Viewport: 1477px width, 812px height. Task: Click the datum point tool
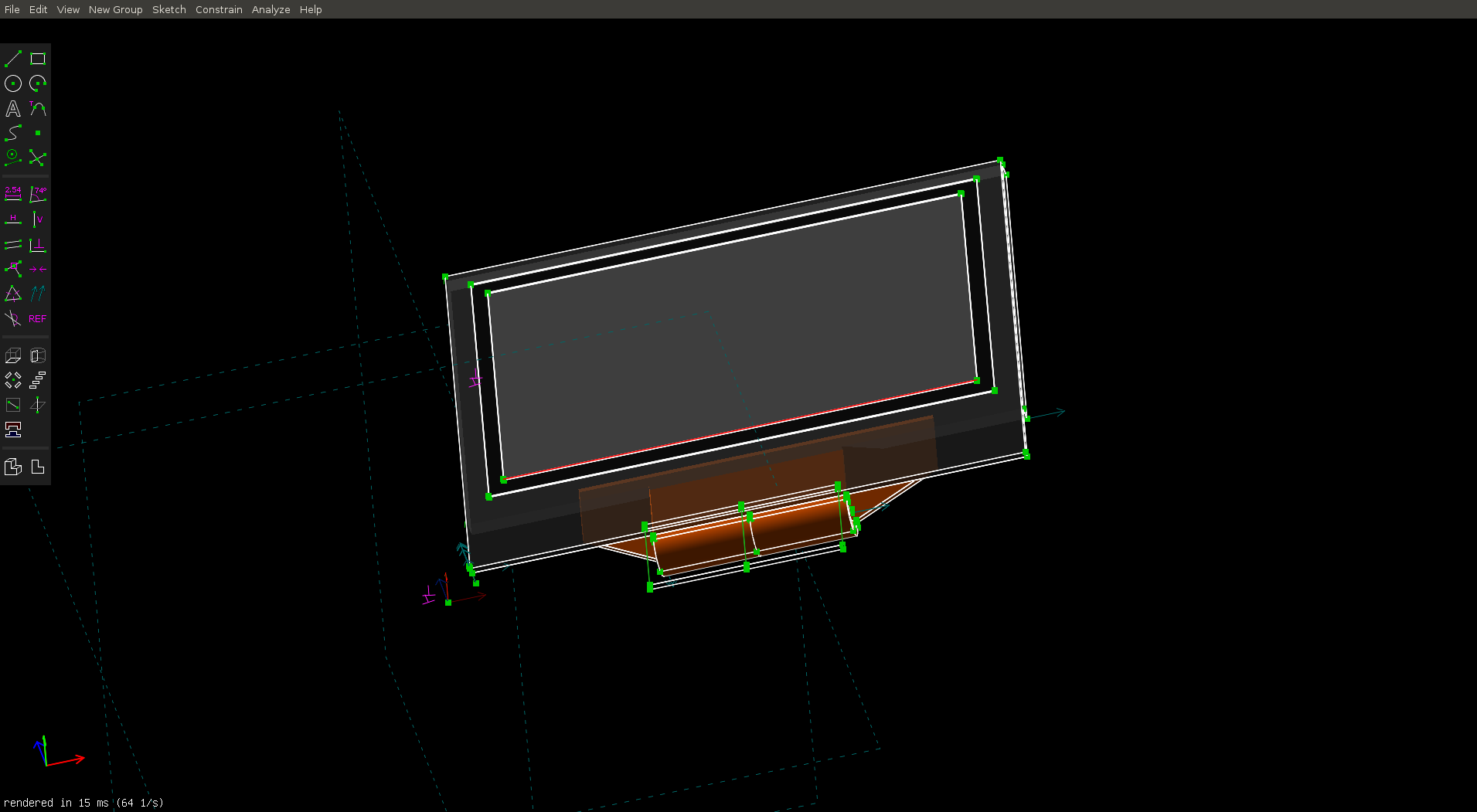[38, 134]
